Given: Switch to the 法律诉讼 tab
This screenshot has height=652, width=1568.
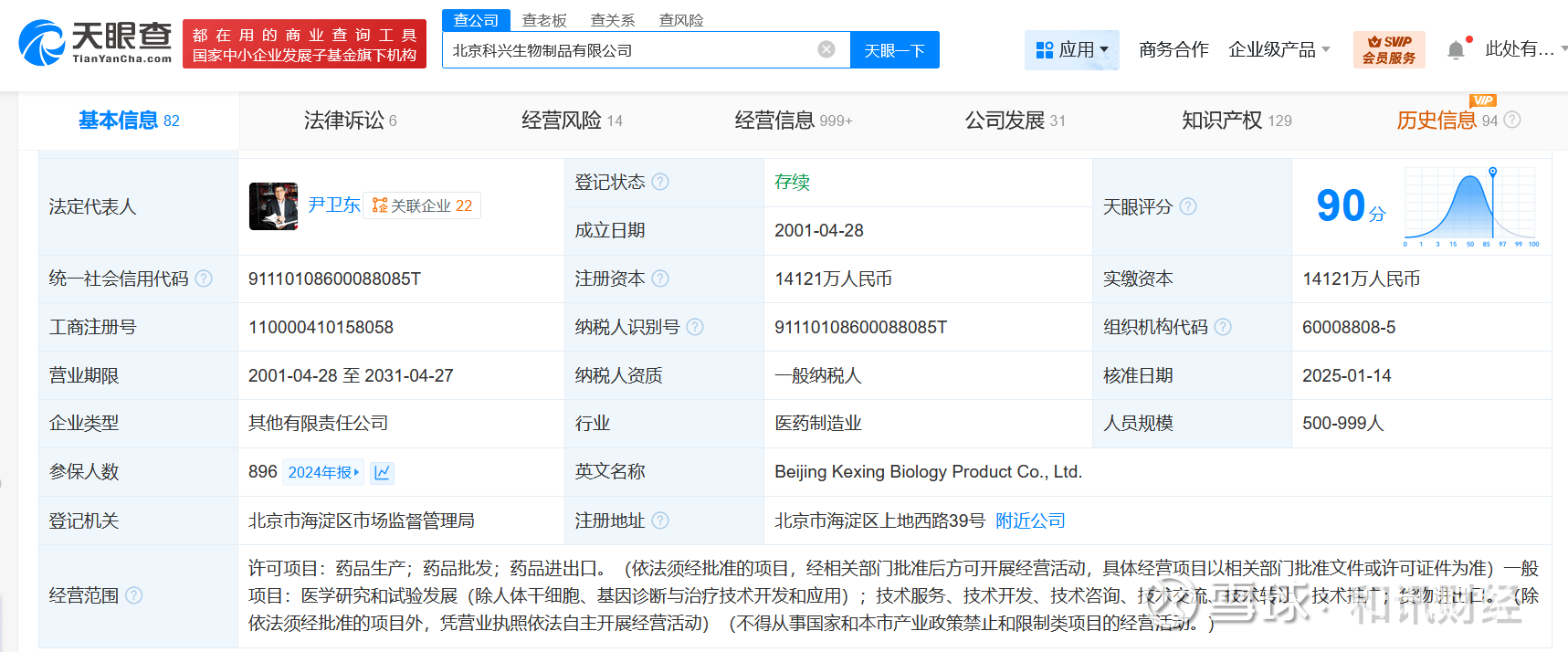Looking at the screenshot, I should (350, 120).
